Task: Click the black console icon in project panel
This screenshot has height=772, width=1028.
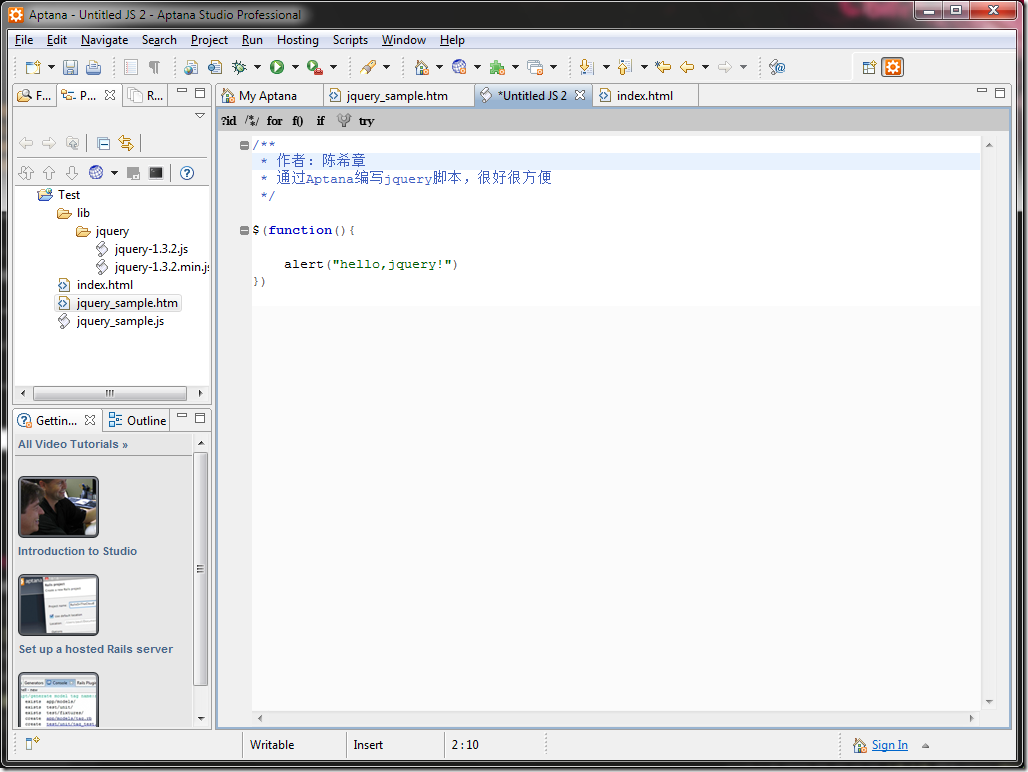Action: coord(156,173)
